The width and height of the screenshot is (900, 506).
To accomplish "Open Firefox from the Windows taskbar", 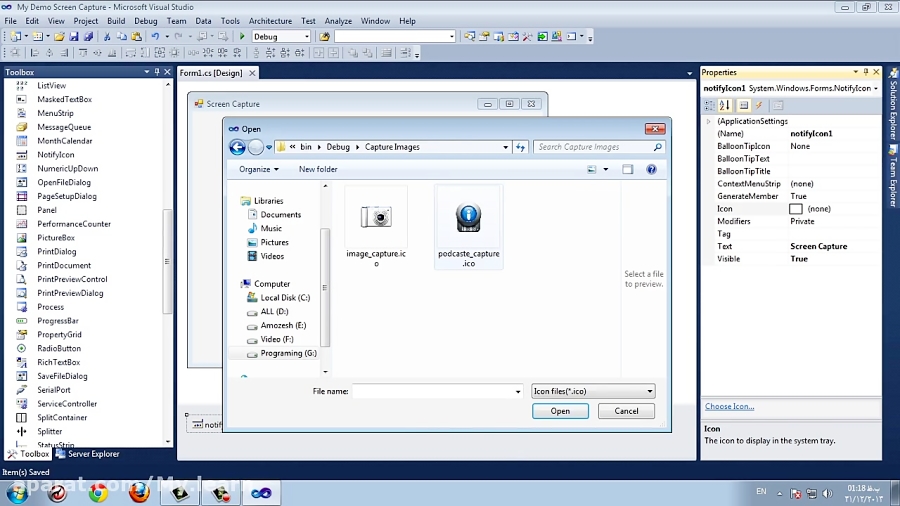I will click(x=139, y=492).
